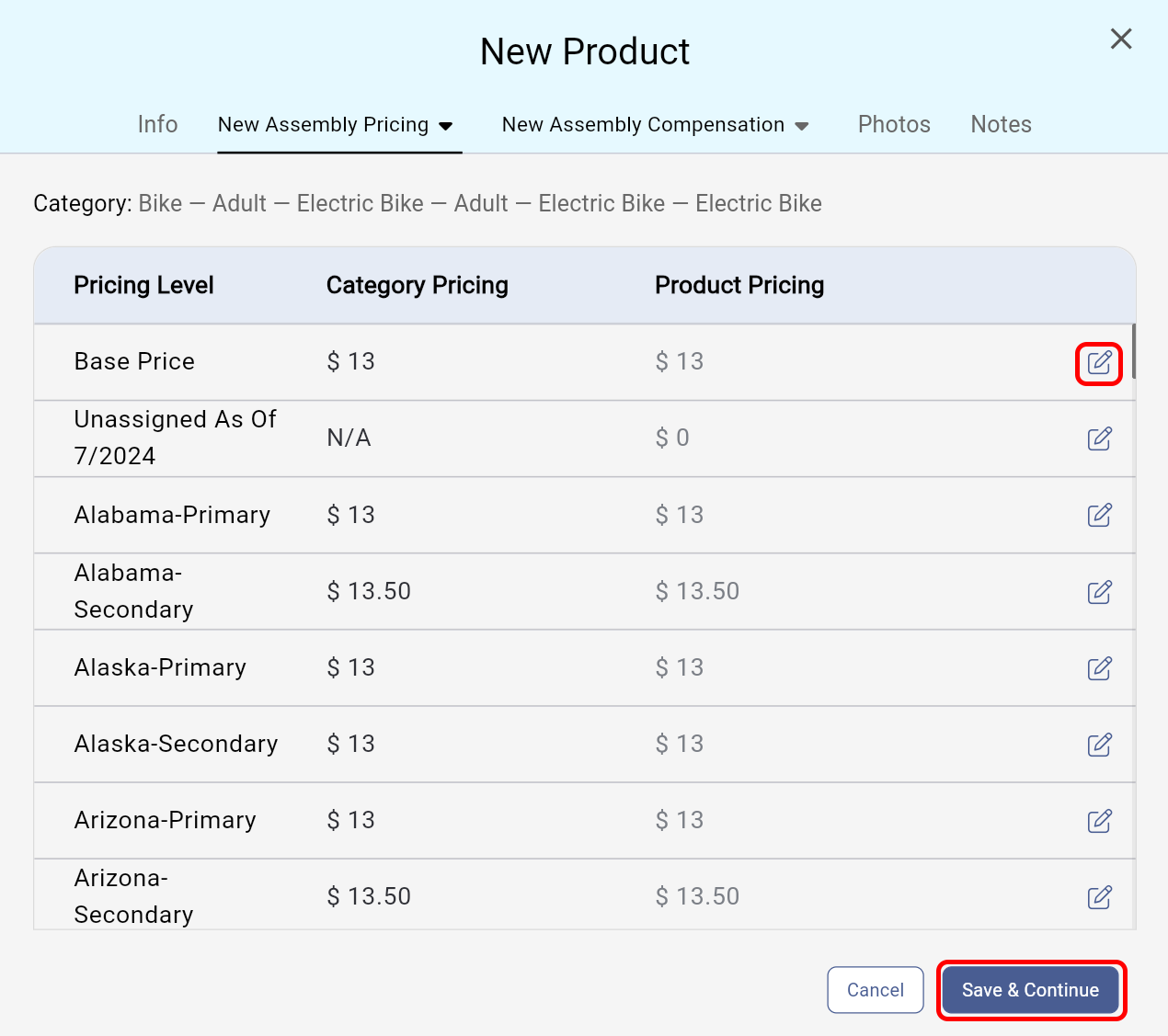1168x1036 pixels.
Task: Click edit icon for Arizona-Primary
Action: (x=1099, y=821)
